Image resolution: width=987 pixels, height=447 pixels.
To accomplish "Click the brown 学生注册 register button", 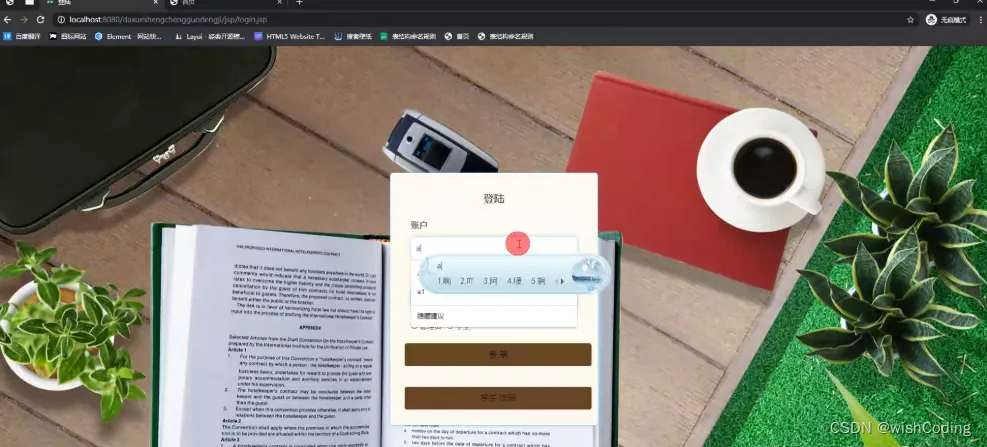I will tap(498, 398).
